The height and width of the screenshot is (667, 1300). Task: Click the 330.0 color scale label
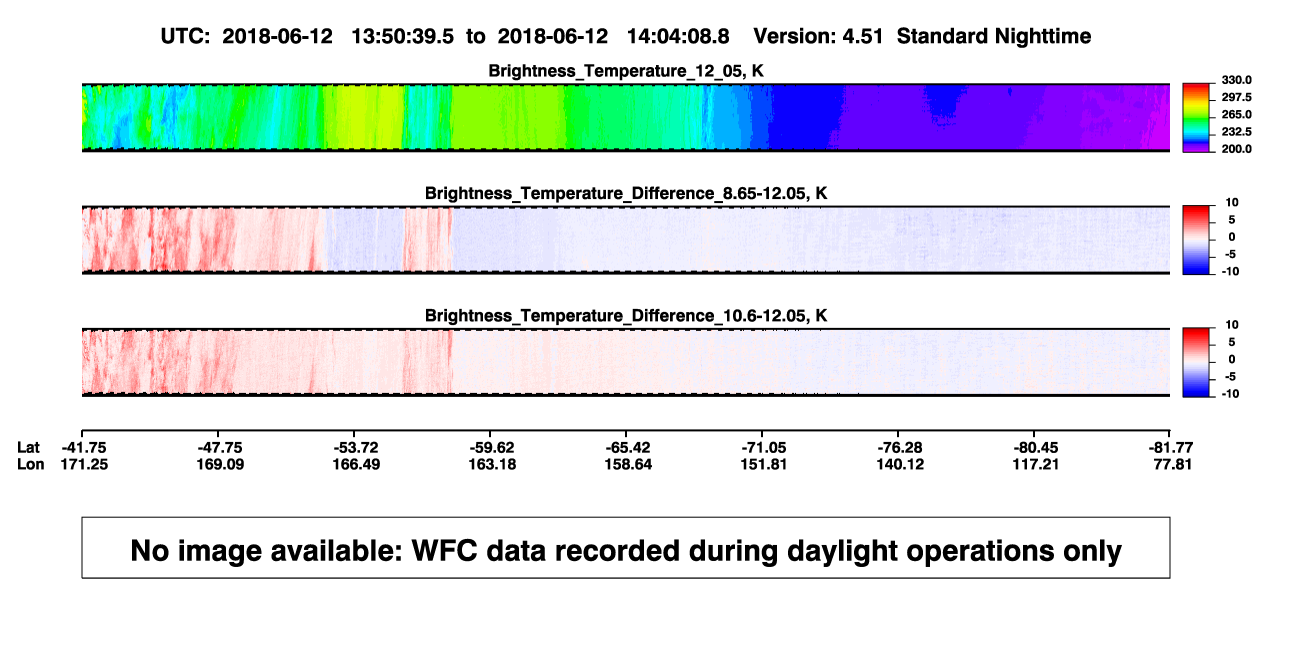[1237, 81]
